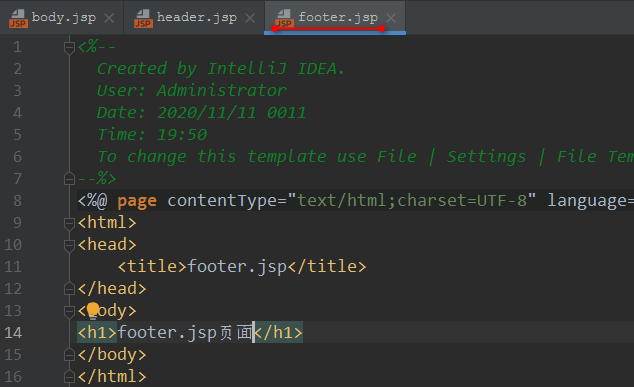Collapse the comment block at line 1
Image resolution: width=634 pixels, height=387 pixels.
(x=70, y=47)
